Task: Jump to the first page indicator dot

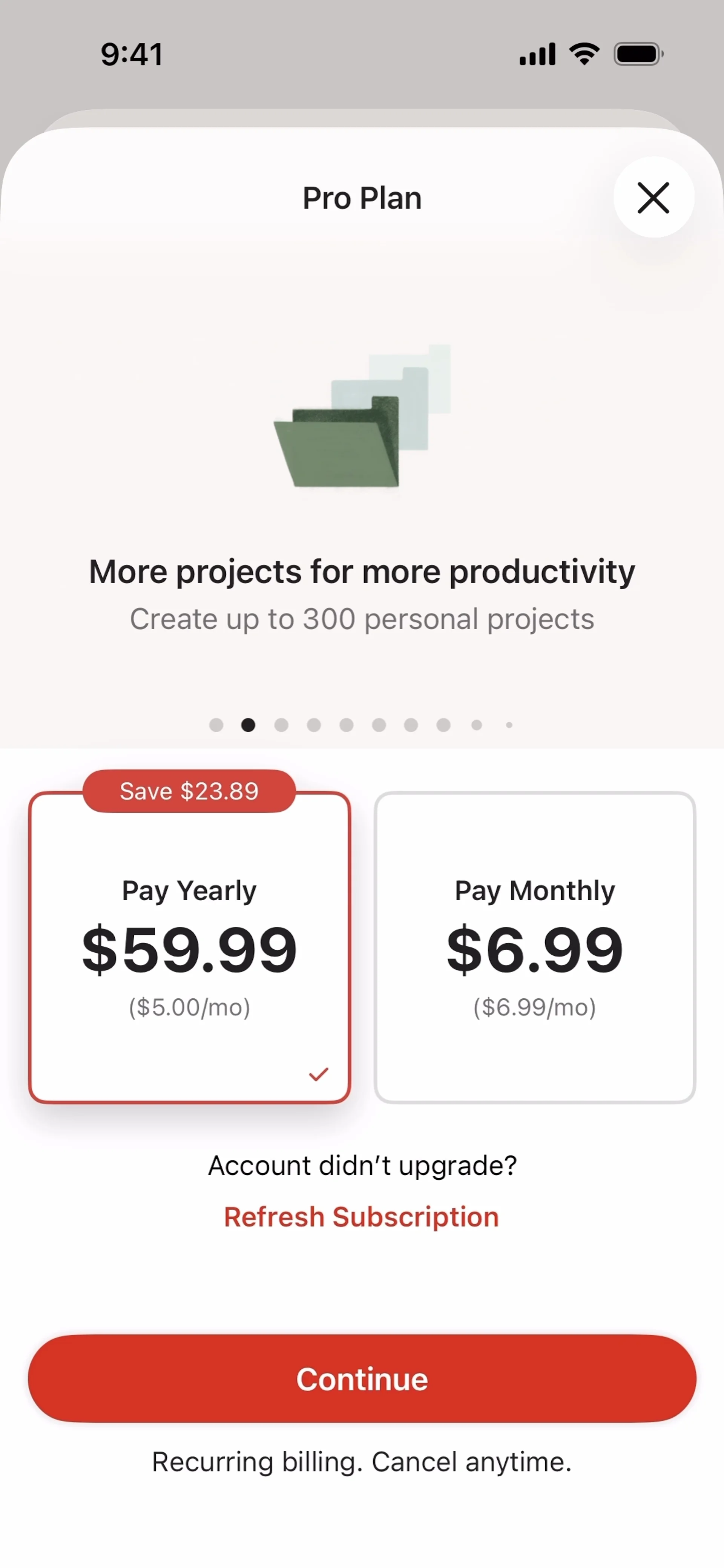Action: click(216, 725)
